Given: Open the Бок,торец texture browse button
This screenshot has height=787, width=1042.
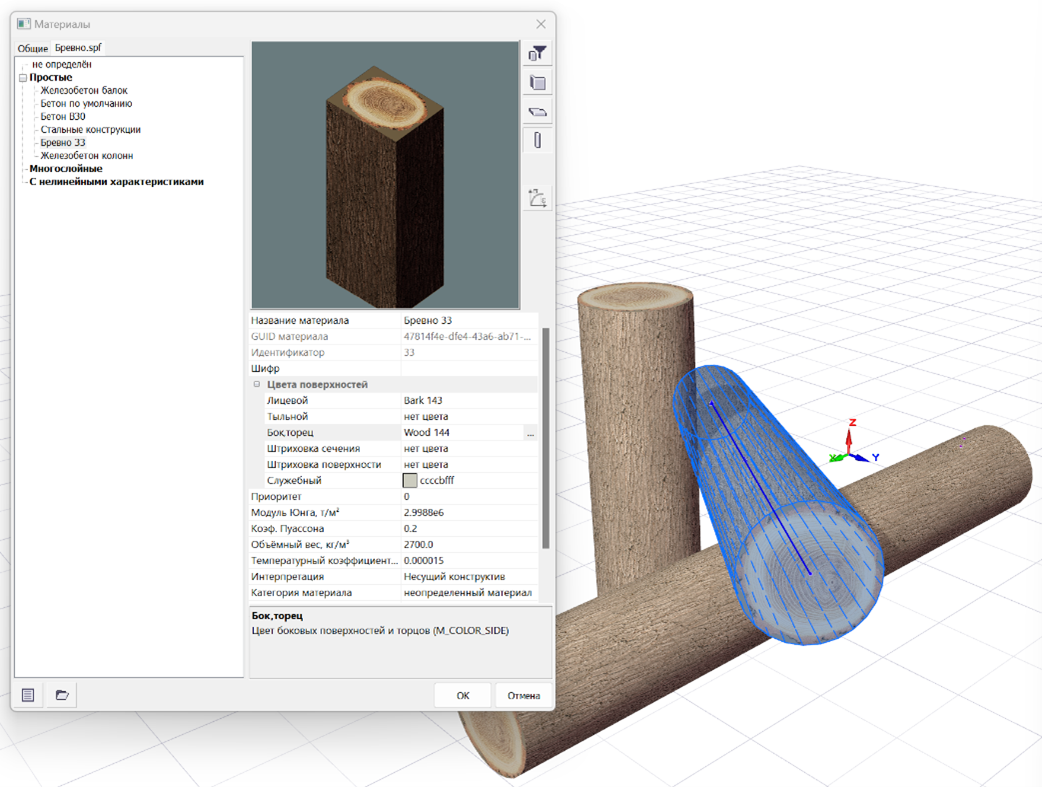Looking at the screenshot, I should click(530, 433).
